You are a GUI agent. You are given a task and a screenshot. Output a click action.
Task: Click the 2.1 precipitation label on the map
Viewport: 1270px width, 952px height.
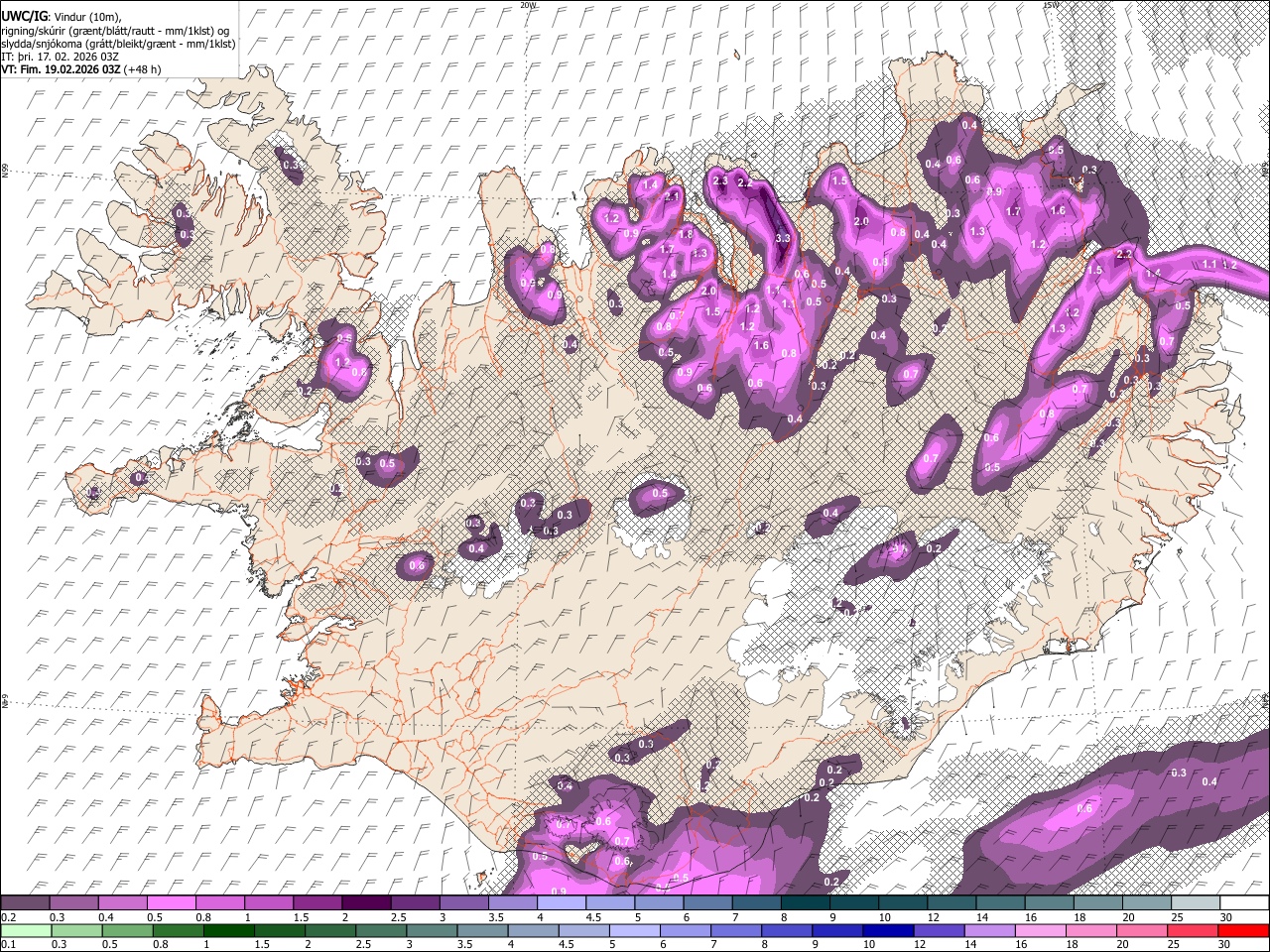(672, 196)
